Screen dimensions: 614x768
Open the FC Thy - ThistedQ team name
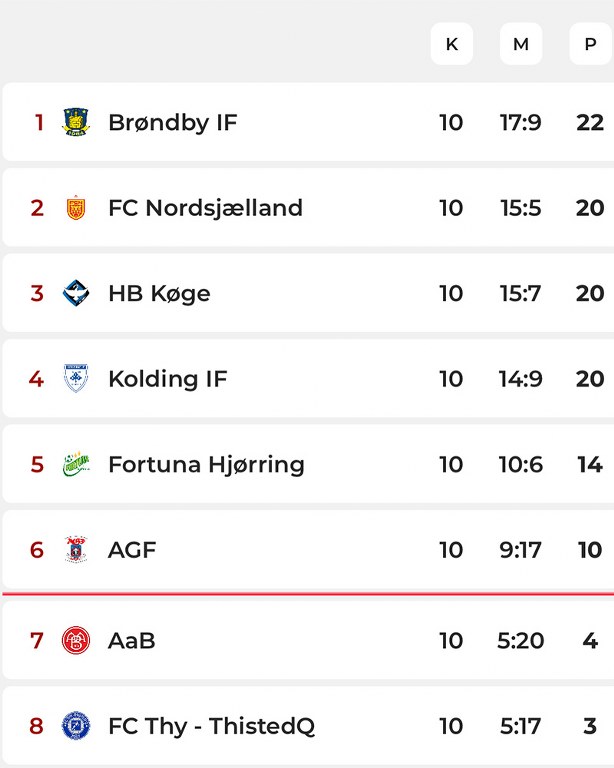pyautogui.click(x=211, y=726)
